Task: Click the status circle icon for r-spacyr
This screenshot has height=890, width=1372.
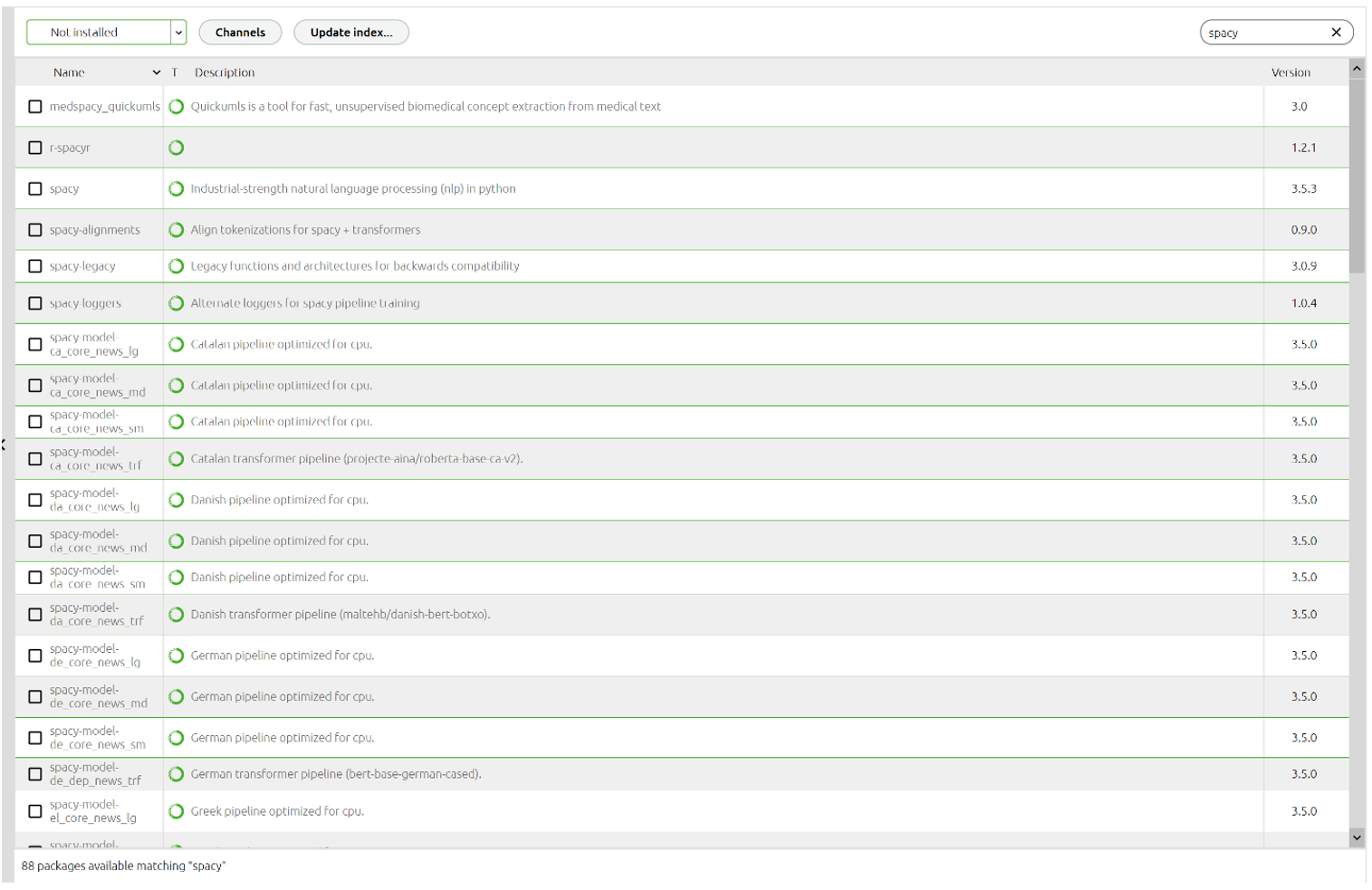Action: tap(177, 148)
